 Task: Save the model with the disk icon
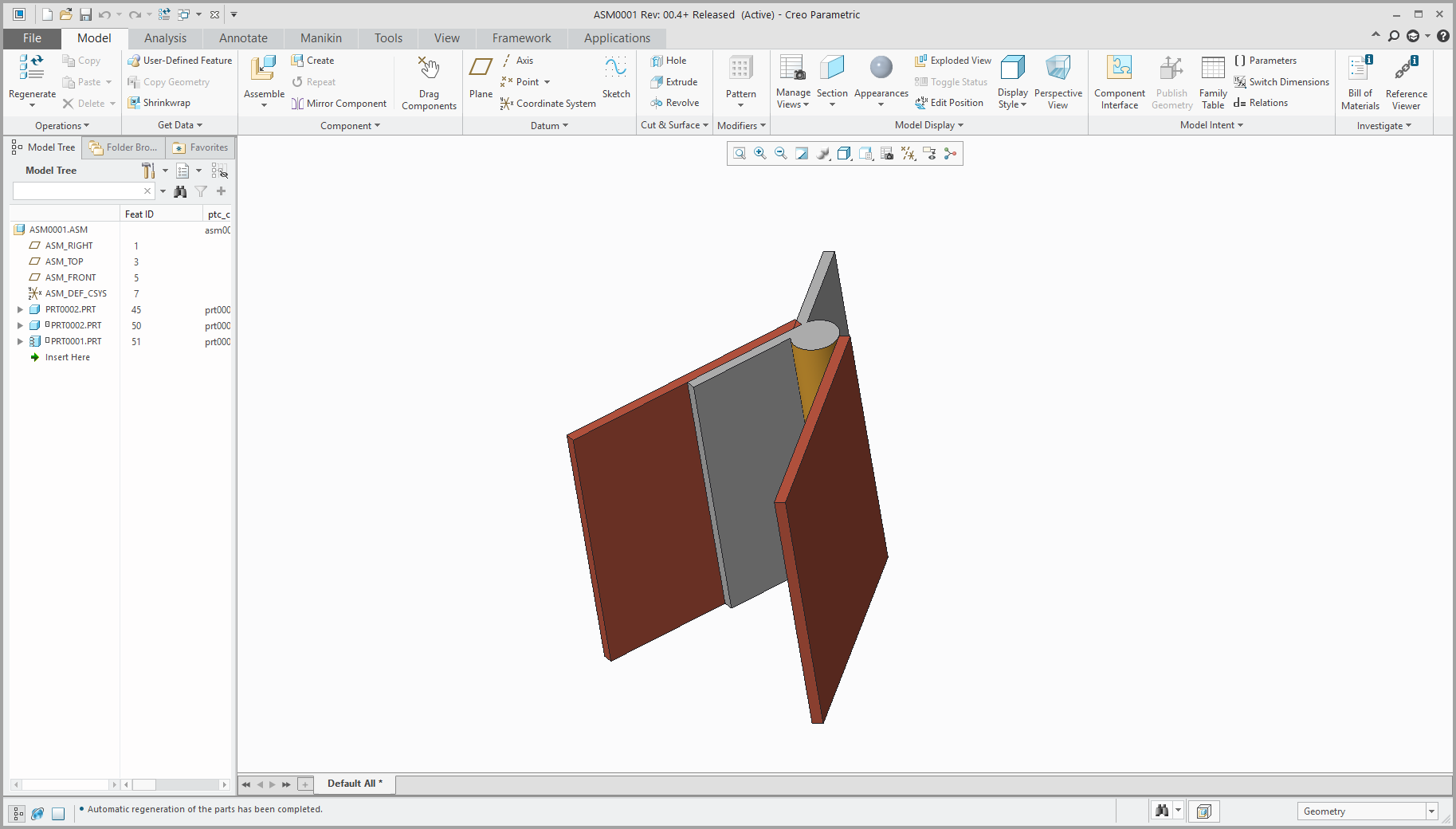coord(85,14)
